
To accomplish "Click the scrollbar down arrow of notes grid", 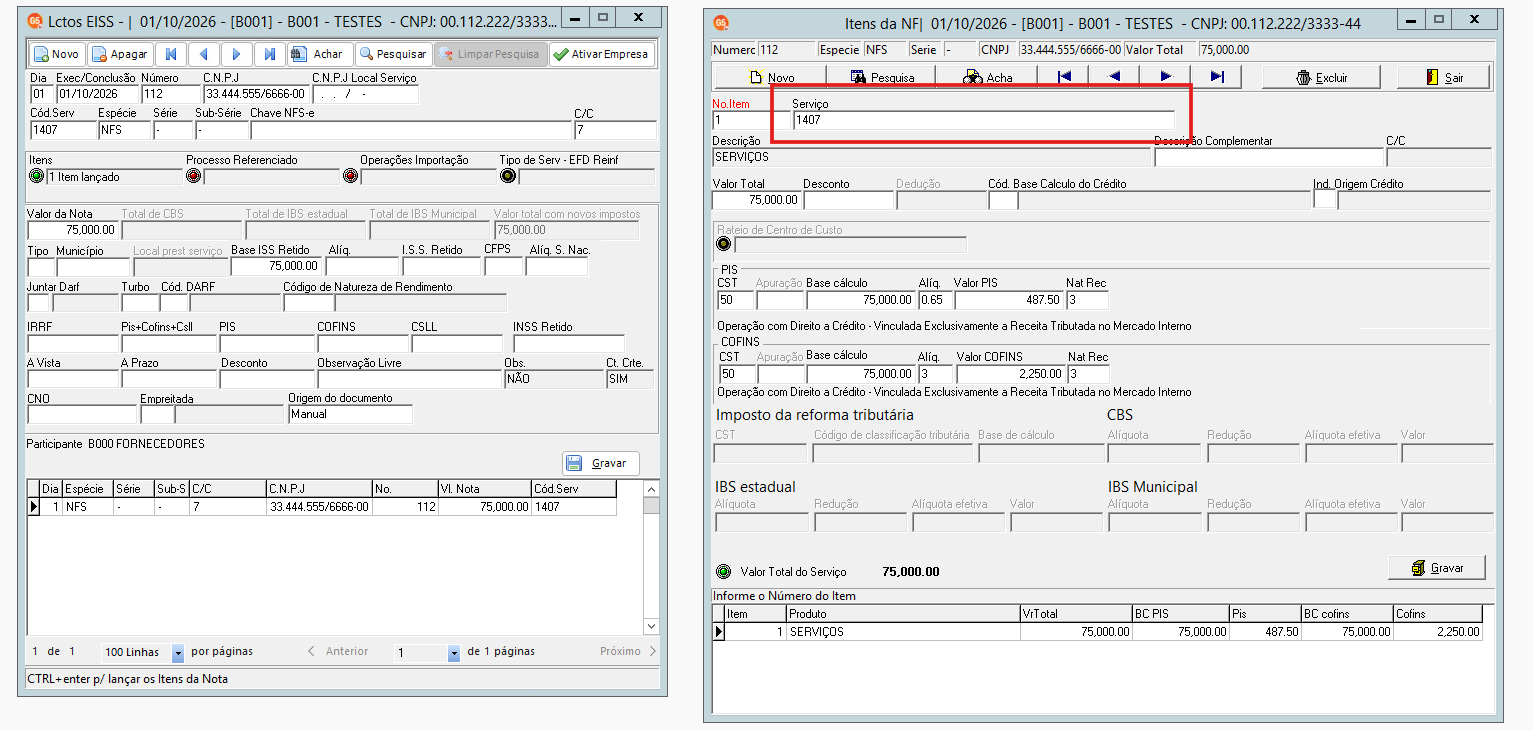I will (x=652, y=626).
